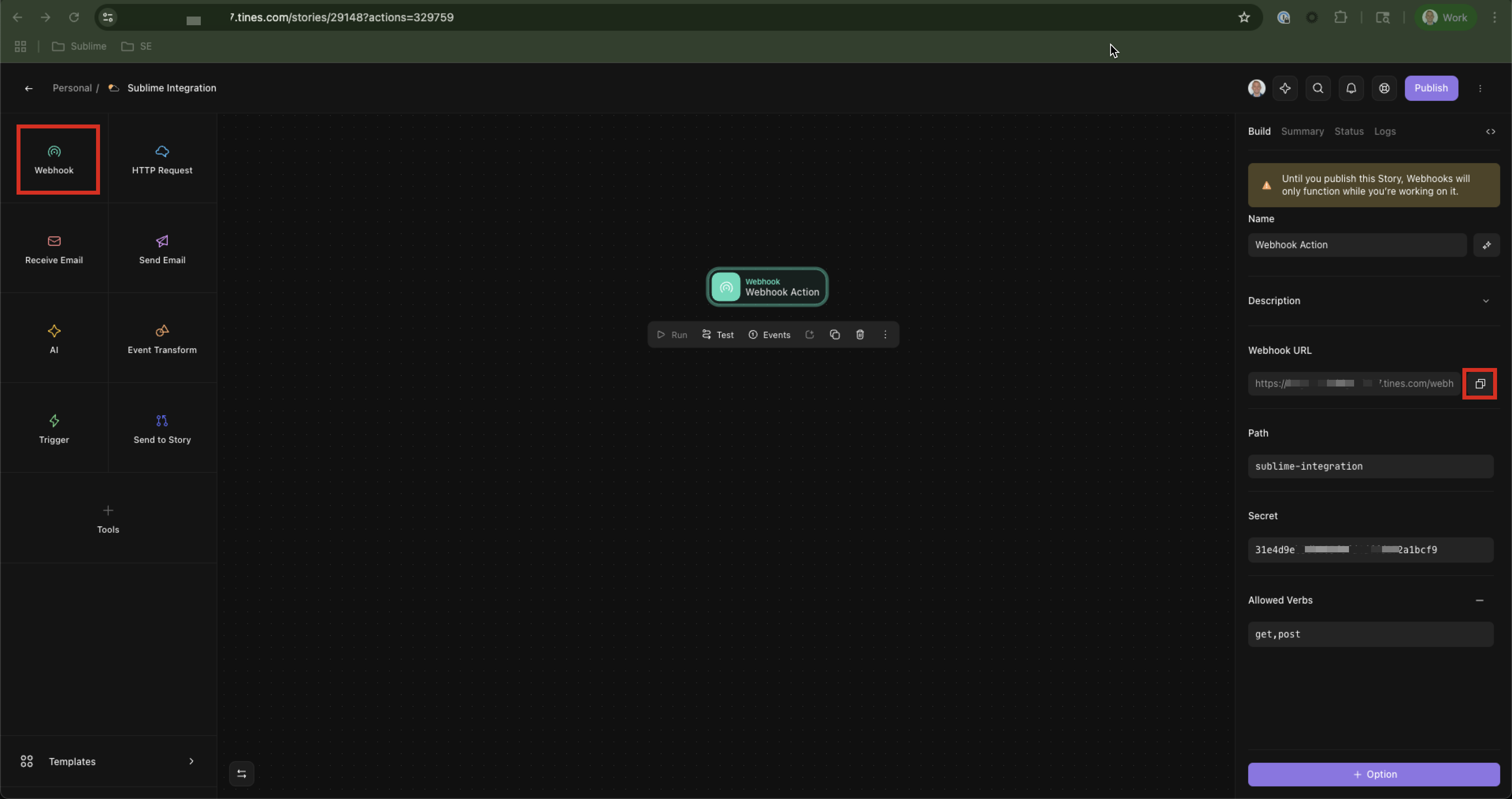Open the action's more options menu
The height and width of the screenshot is (799, 1512).
pos(885,335)
